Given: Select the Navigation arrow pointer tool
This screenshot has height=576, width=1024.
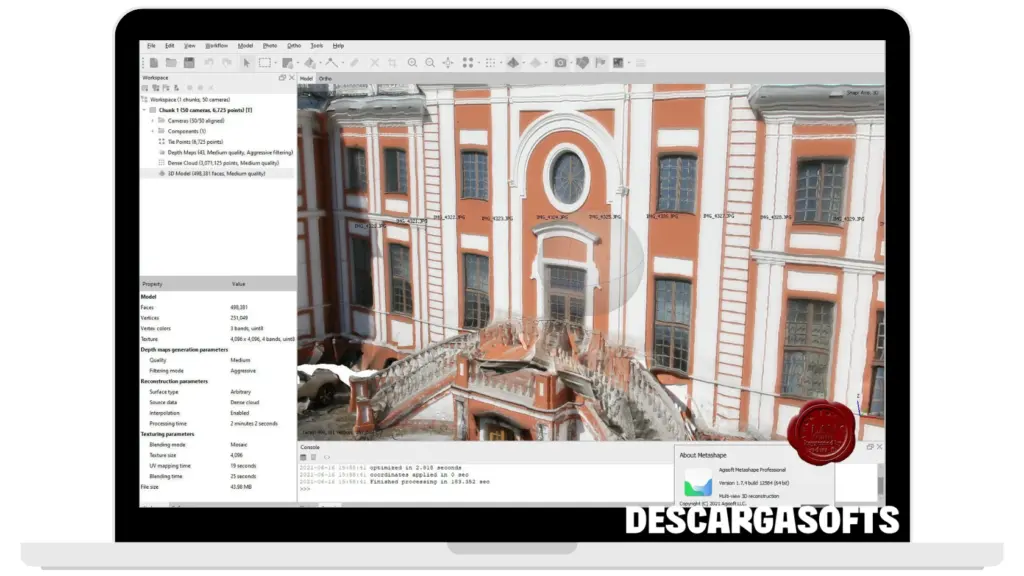Looking at the screenshot, I should coord(246,62).
